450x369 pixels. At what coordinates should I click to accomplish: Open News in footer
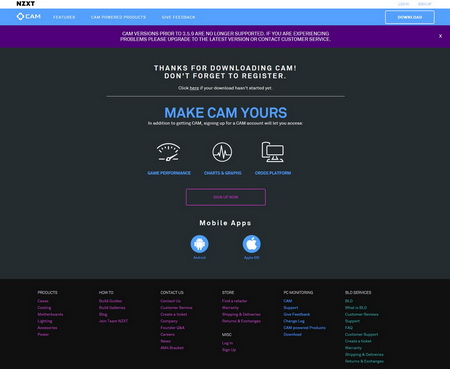coord(165,341)
